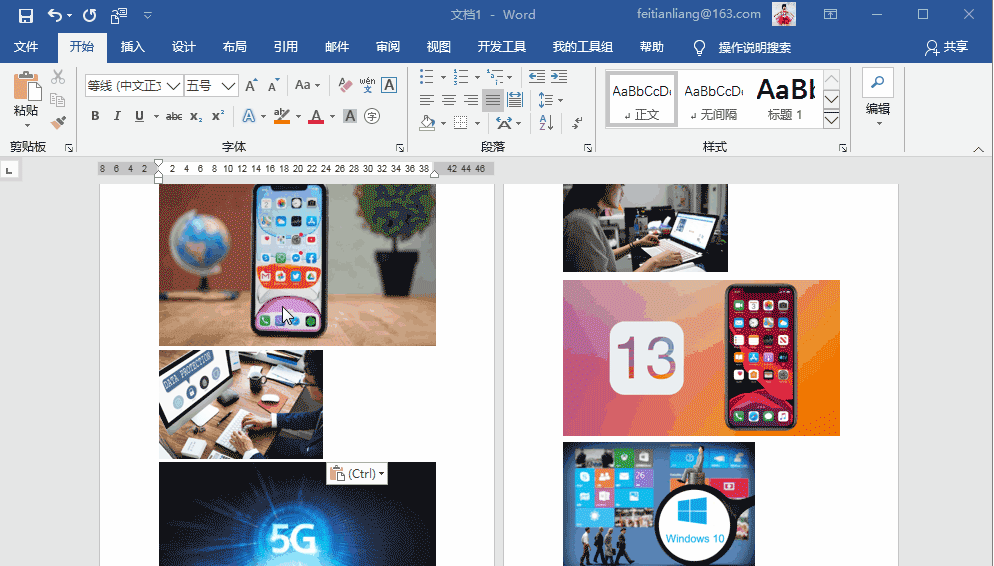Screen dimensions: 994x566
Task: Apply a bulleted list
Action: click(x=427, y=77)
